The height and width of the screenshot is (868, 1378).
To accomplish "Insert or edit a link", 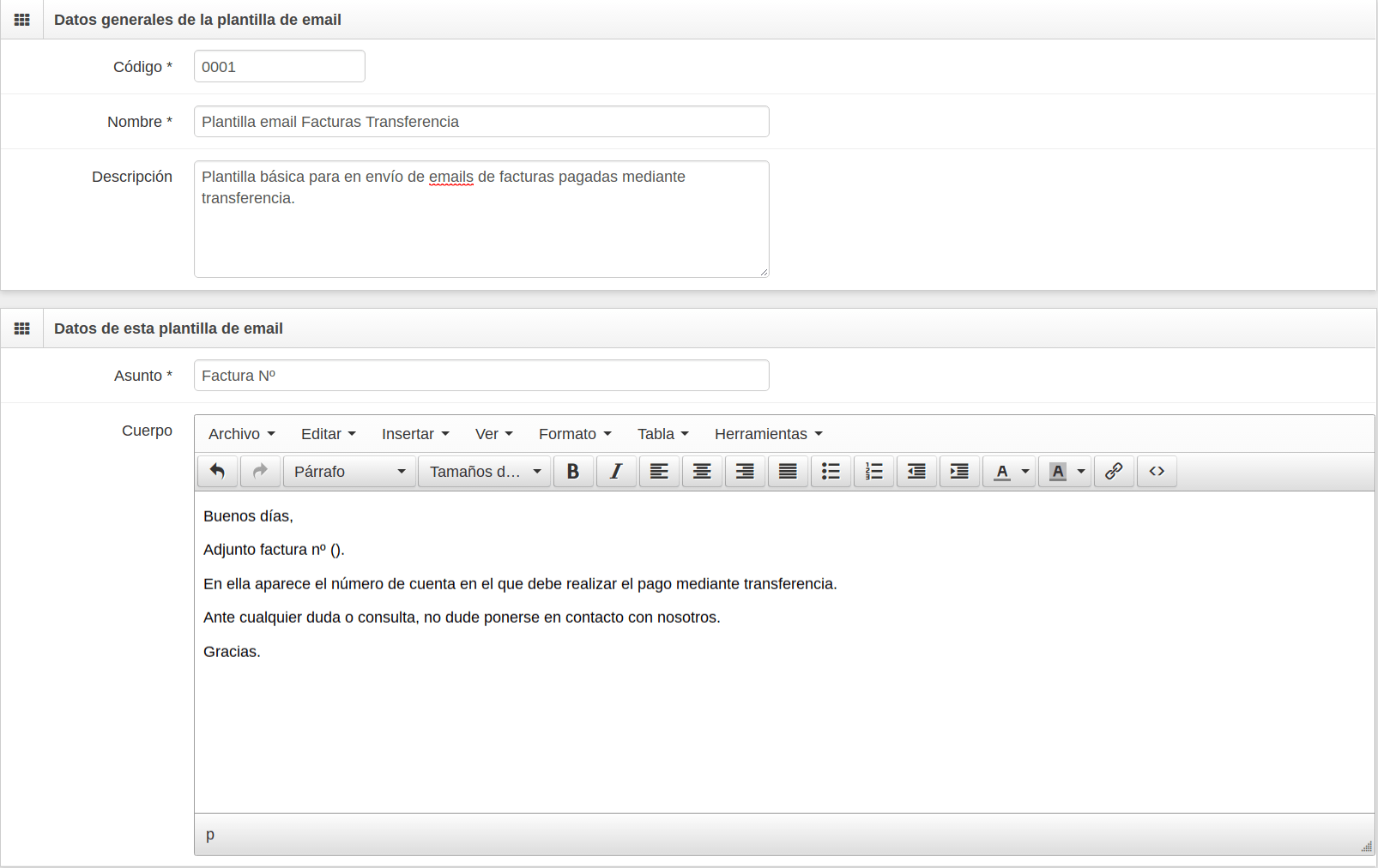I will click(1114, 471).
